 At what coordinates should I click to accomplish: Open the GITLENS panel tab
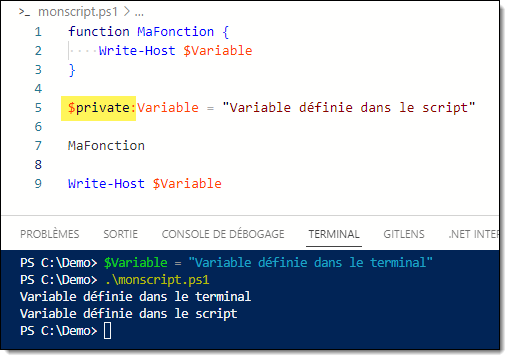pos(404,234)
